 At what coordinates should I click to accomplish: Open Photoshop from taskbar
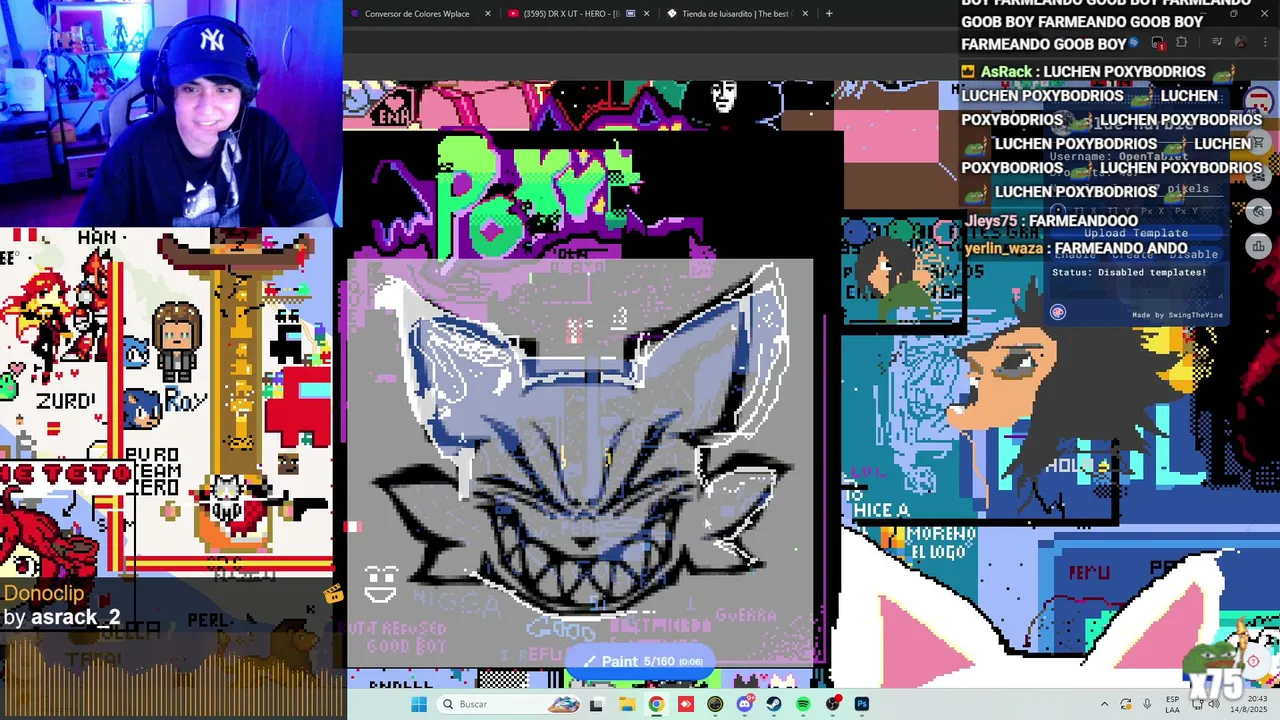click(x=862, y=704)
